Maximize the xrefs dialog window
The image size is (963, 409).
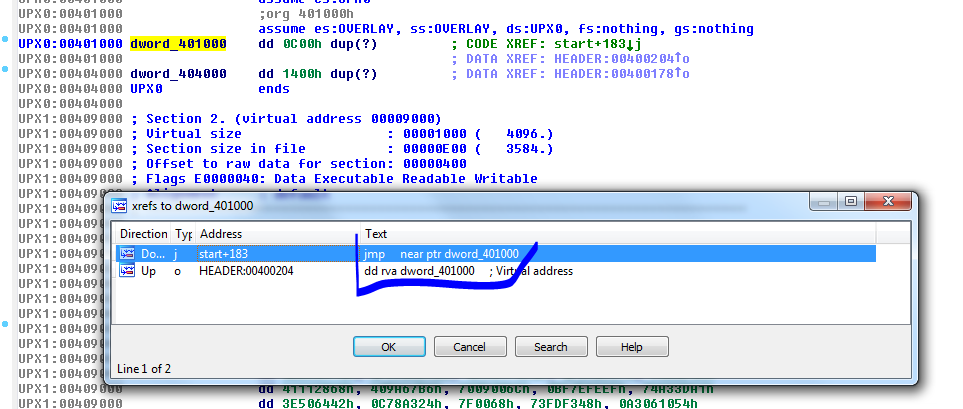click(851, 203)
